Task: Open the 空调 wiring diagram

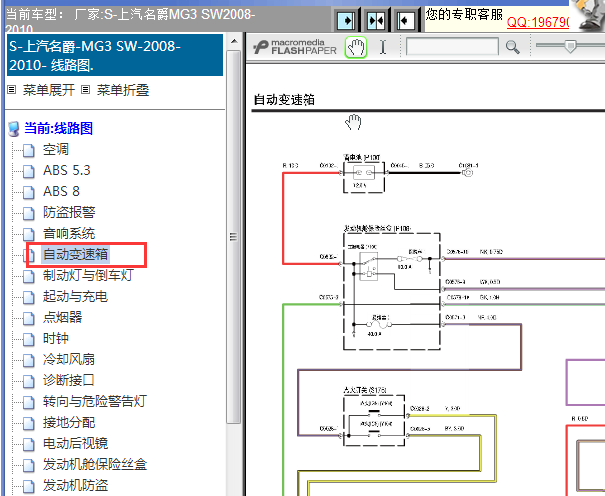Action: coord(56,149)
